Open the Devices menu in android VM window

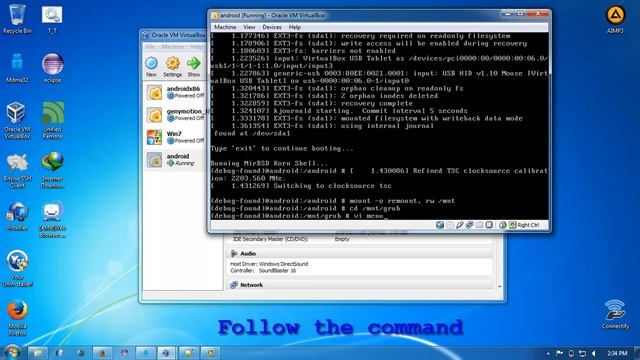click(x=272, y=27)
